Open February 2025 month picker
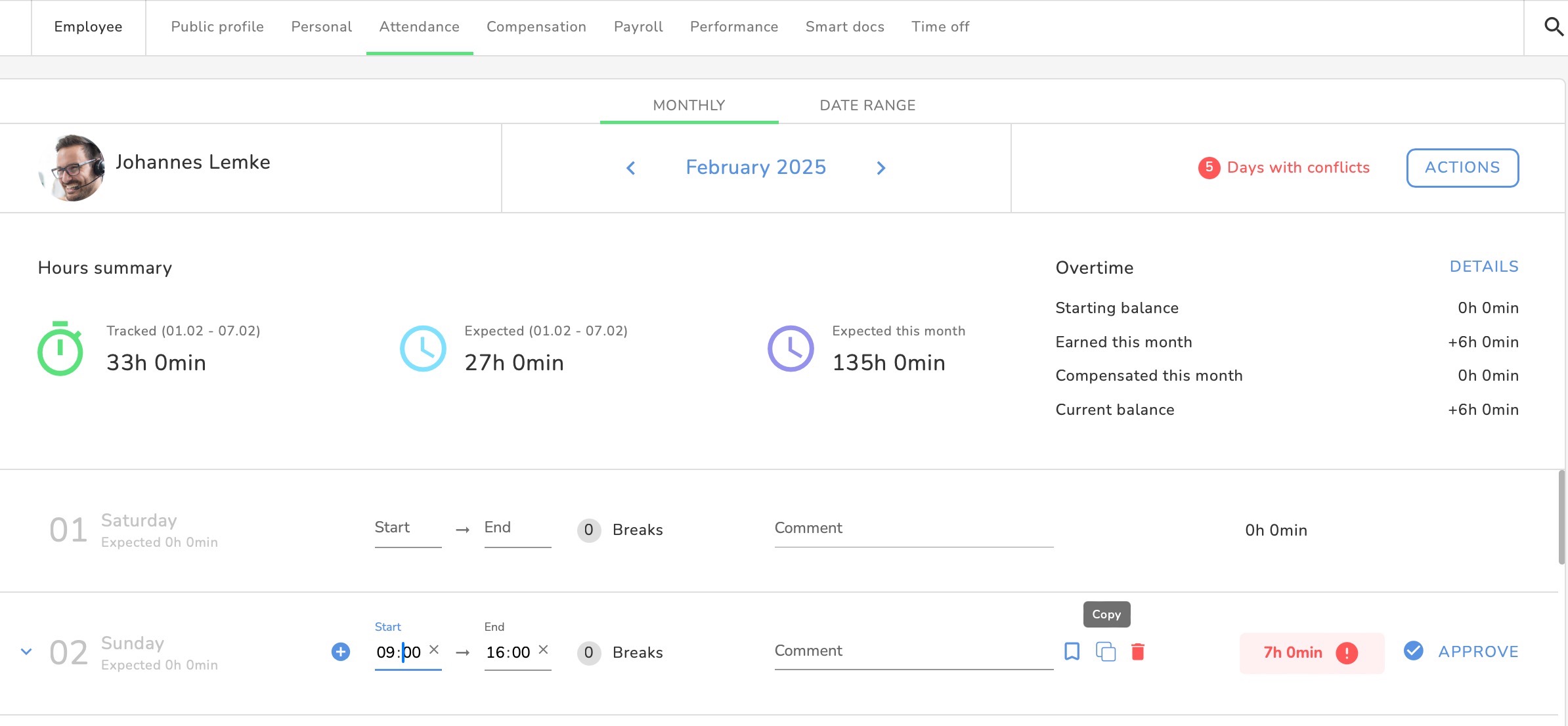 tap(756, 167)
